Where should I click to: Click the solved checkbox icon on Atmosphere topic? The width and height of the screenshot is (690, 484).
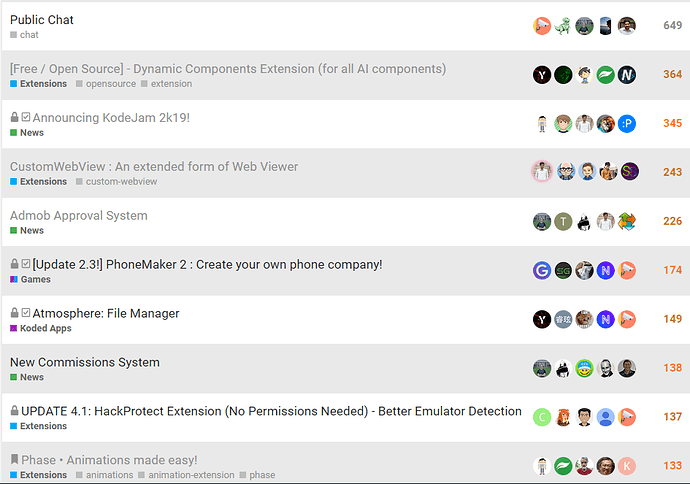tap(26, 312)
